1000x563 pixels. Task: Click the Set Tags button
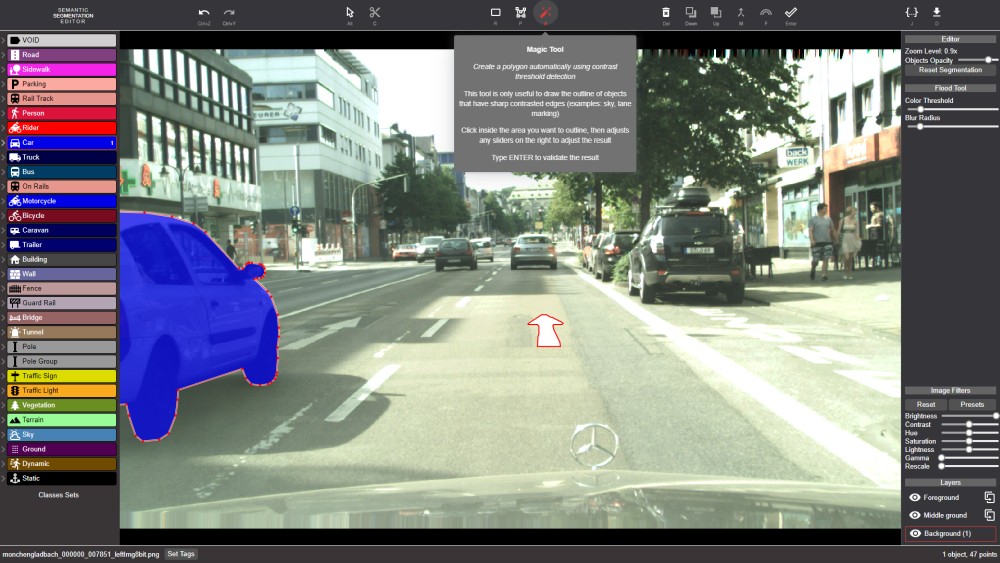coord(181,554)
